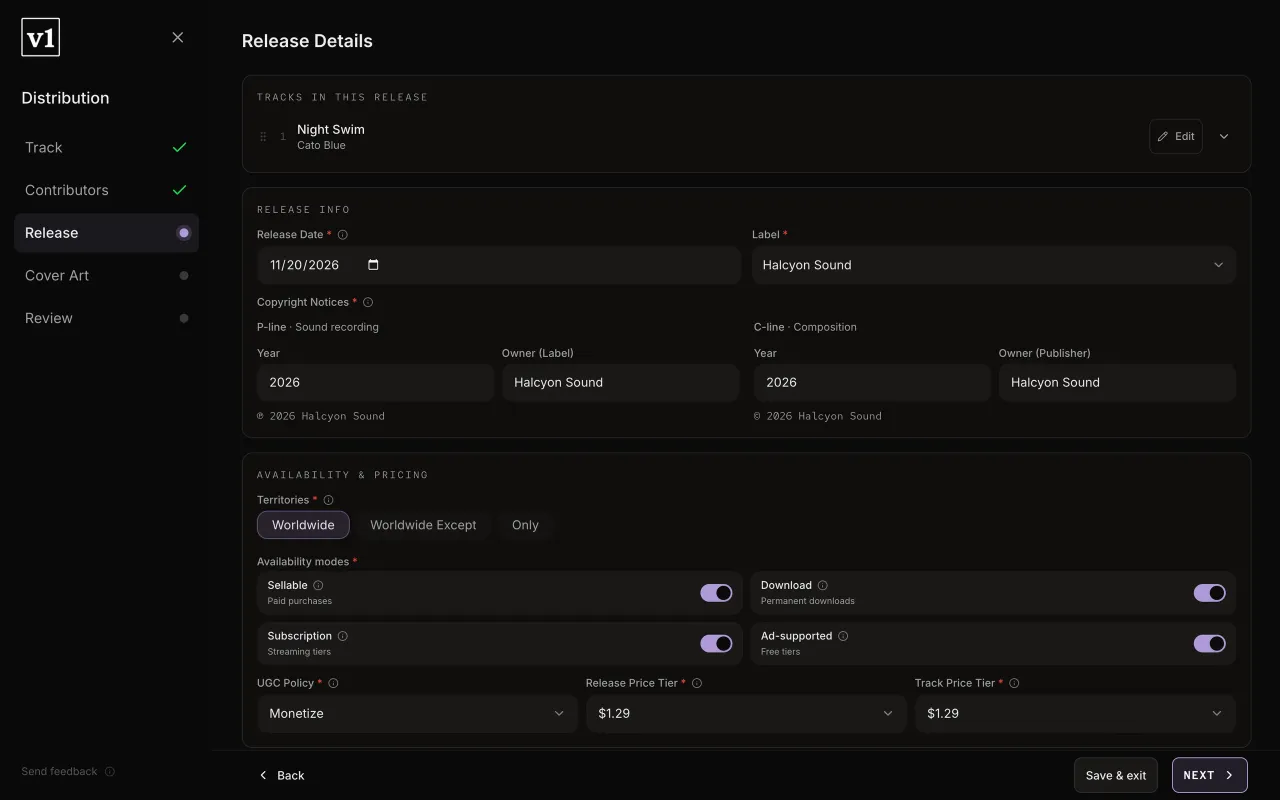The height and width of the screenshot is (800, 1280).
Task: Click the v1 logo icon
Action: (x=40, y=38)
